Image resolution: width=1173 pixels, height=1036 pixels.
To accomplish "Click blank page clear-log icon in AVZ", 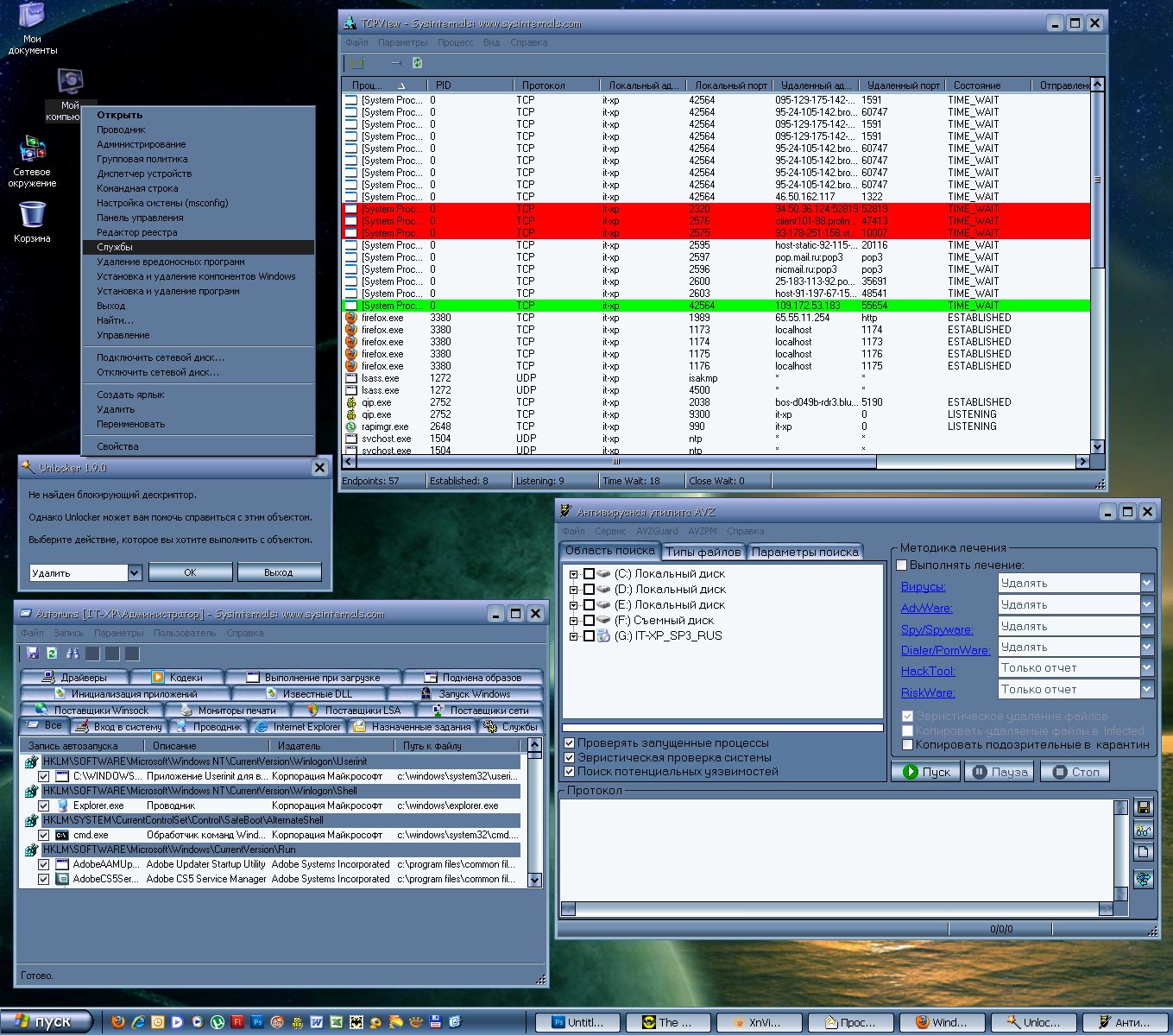I will 1144,853.
